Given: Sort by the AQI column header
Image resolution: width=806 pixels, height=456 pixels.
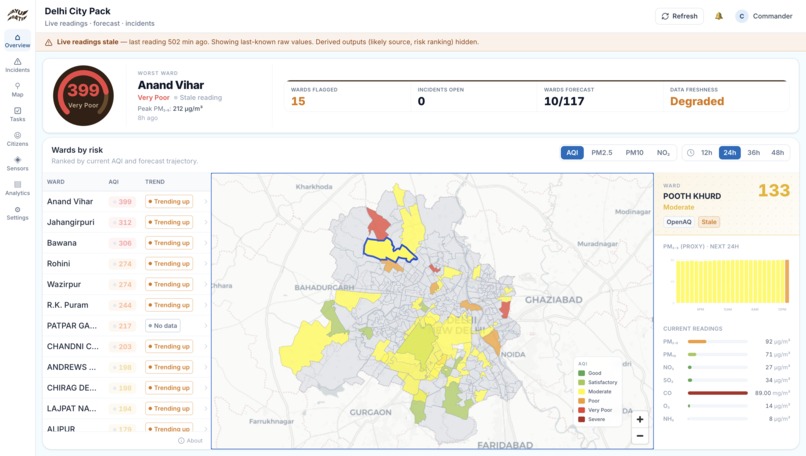Looking at the screenshot, I should point(114,182).
